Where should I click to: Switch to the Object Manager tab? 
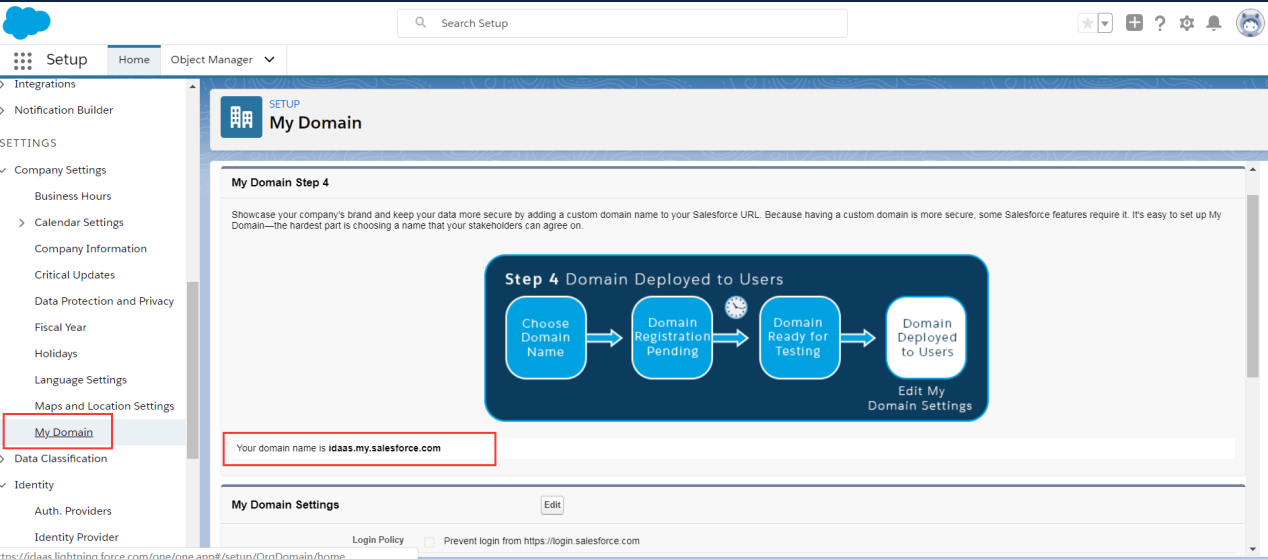211,60
